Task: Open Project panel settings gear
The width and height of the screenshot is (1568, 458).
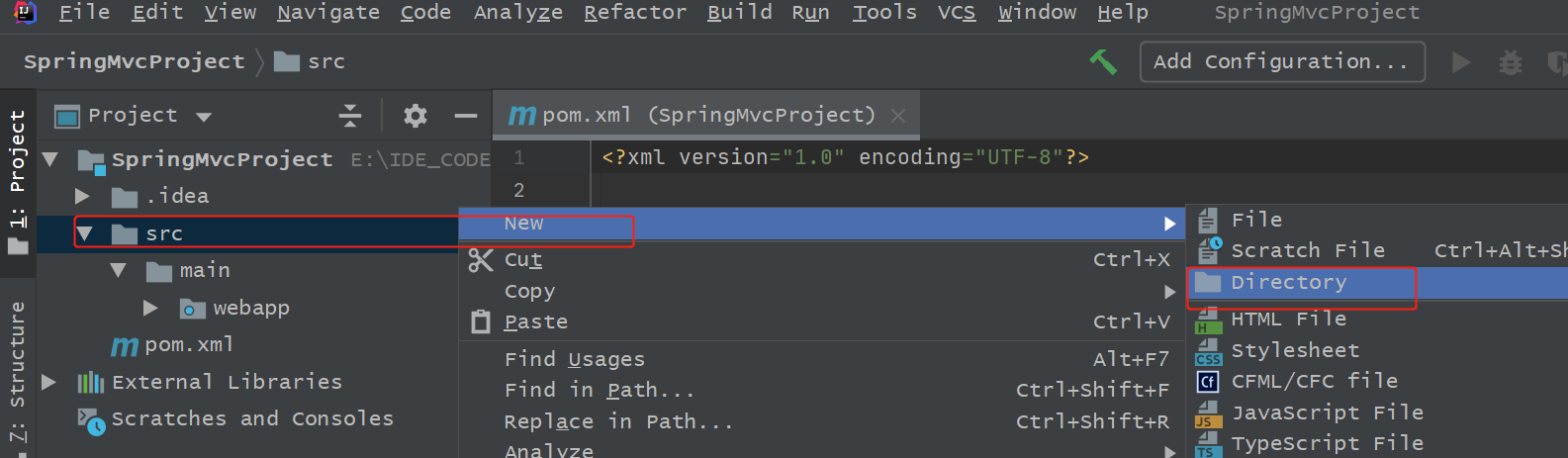Action: click(x=415, y=116)
